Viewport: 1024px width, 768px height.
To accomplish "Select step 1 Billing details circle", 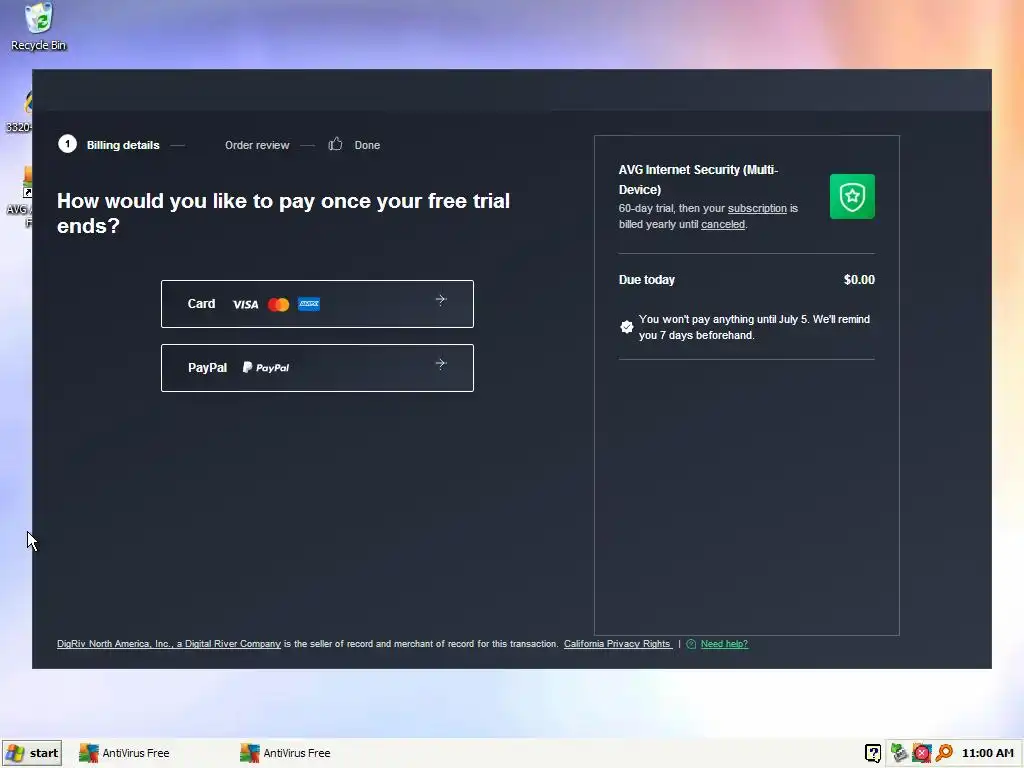I will [x=67, y=144].
